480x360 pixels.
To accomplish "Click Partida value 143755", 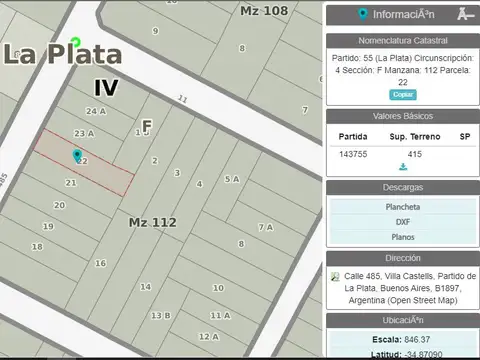I will [353, 154].
